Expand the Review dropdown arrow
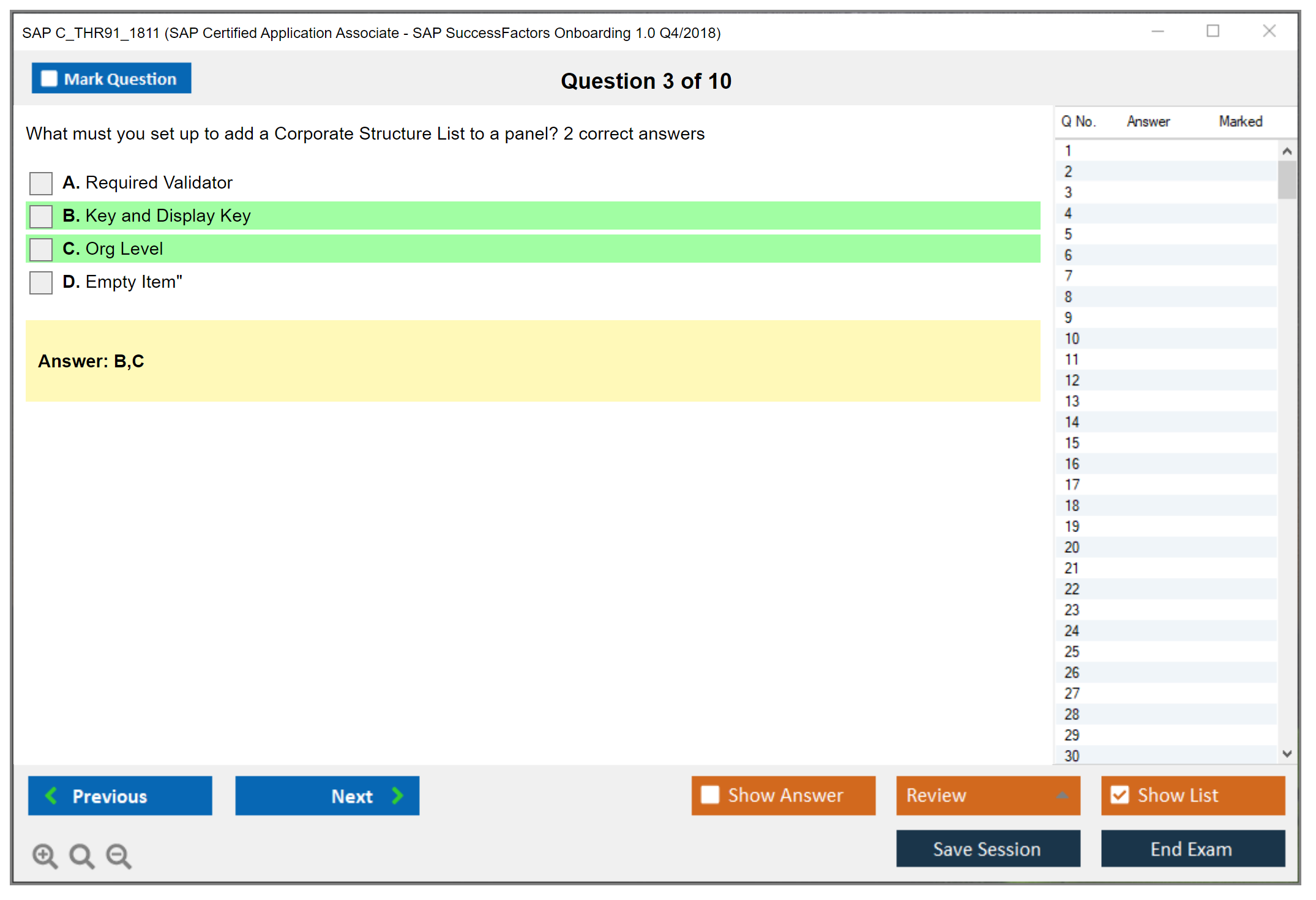The image size is (1316, 900). point(1062,795)
